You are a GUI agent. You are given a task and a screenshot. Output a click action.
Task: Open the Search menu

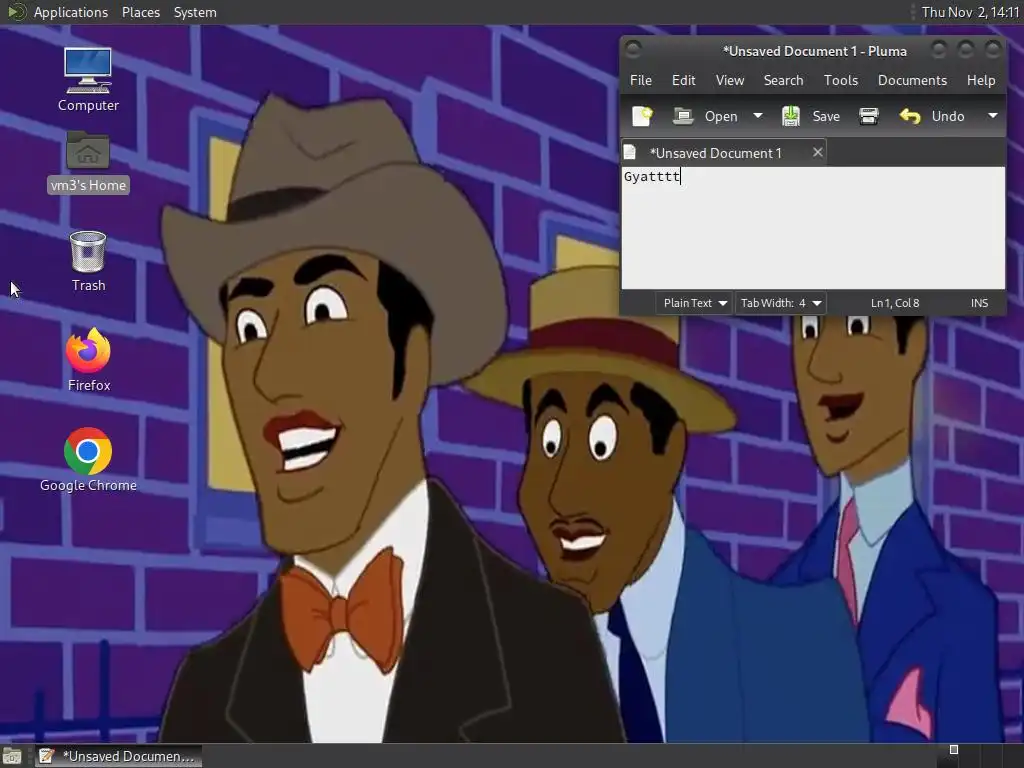tap(783, 80)
